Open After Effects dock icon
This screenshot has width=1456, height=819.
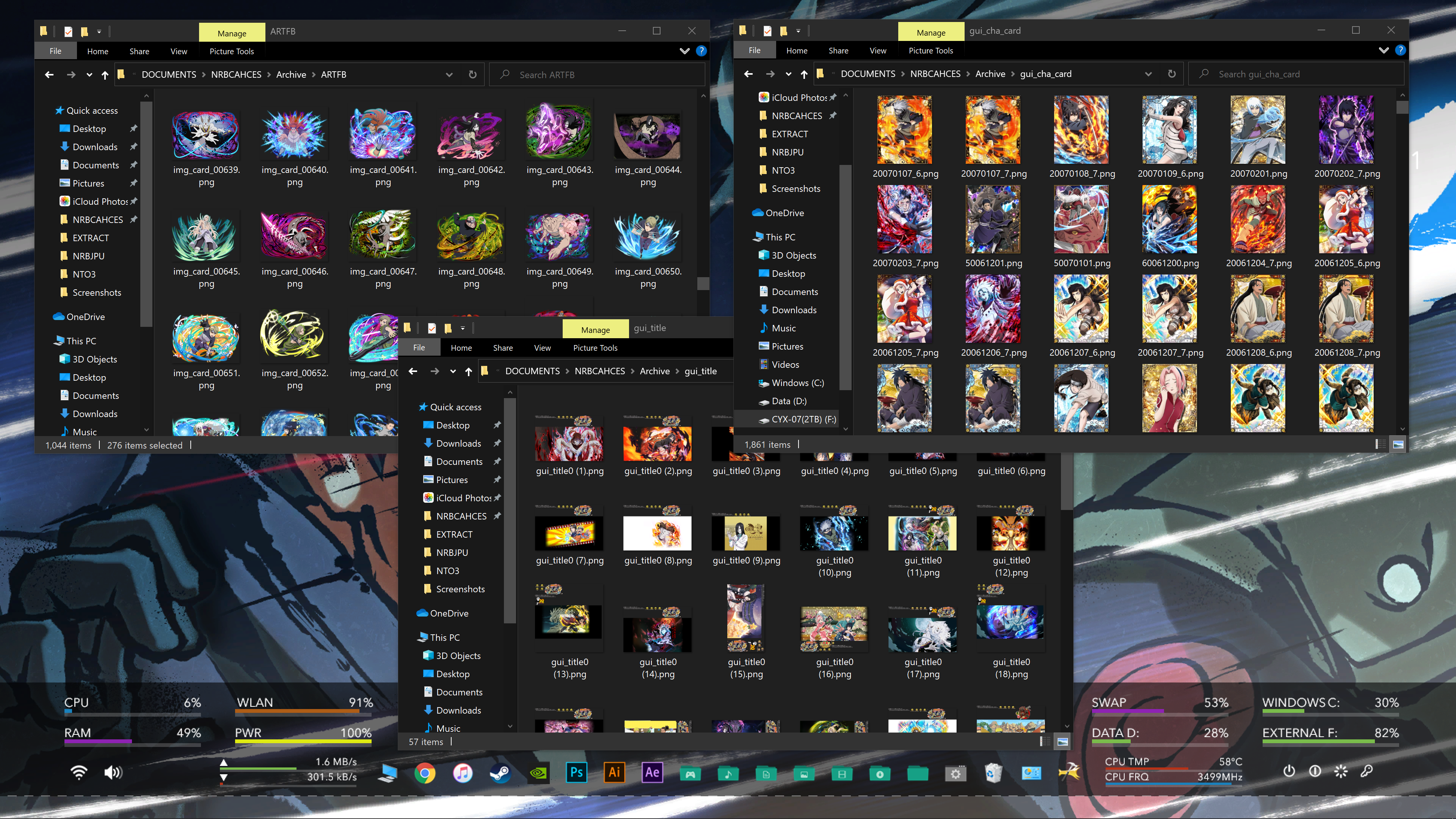pyautogui.click(x=652, y=773)
